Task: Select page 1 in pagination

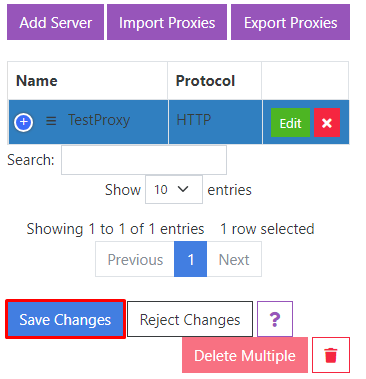Action: coord(191,259)
